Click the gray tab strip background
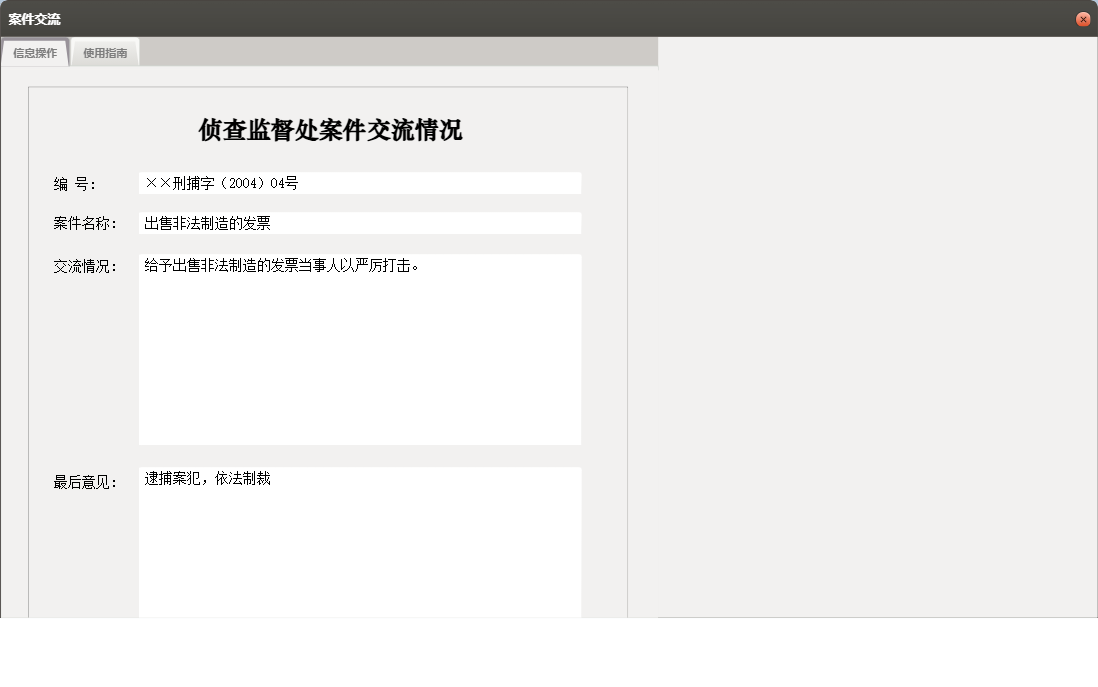 click(x=400, y=52)
